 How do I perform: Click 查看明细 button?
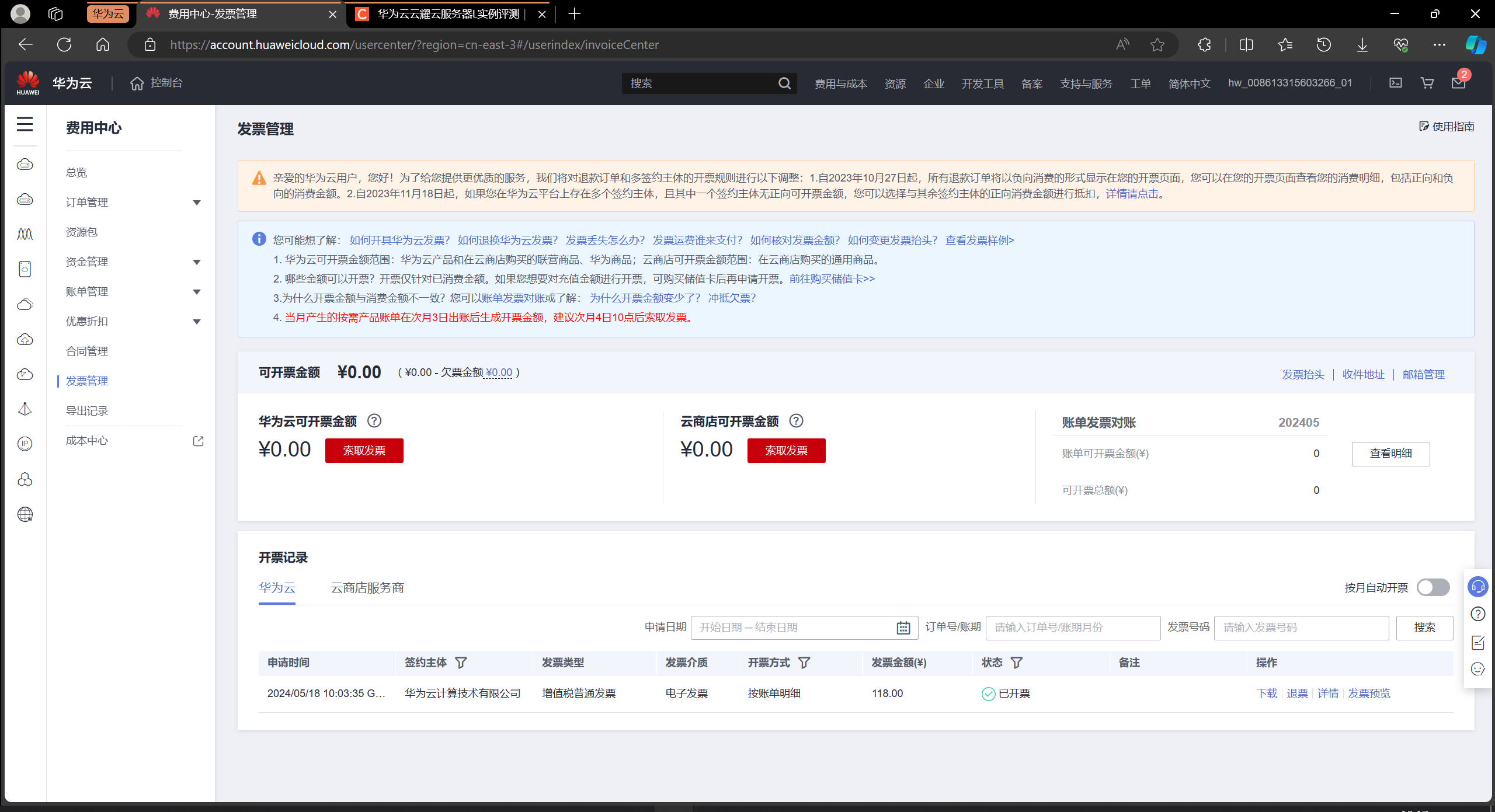point(1390,454)
